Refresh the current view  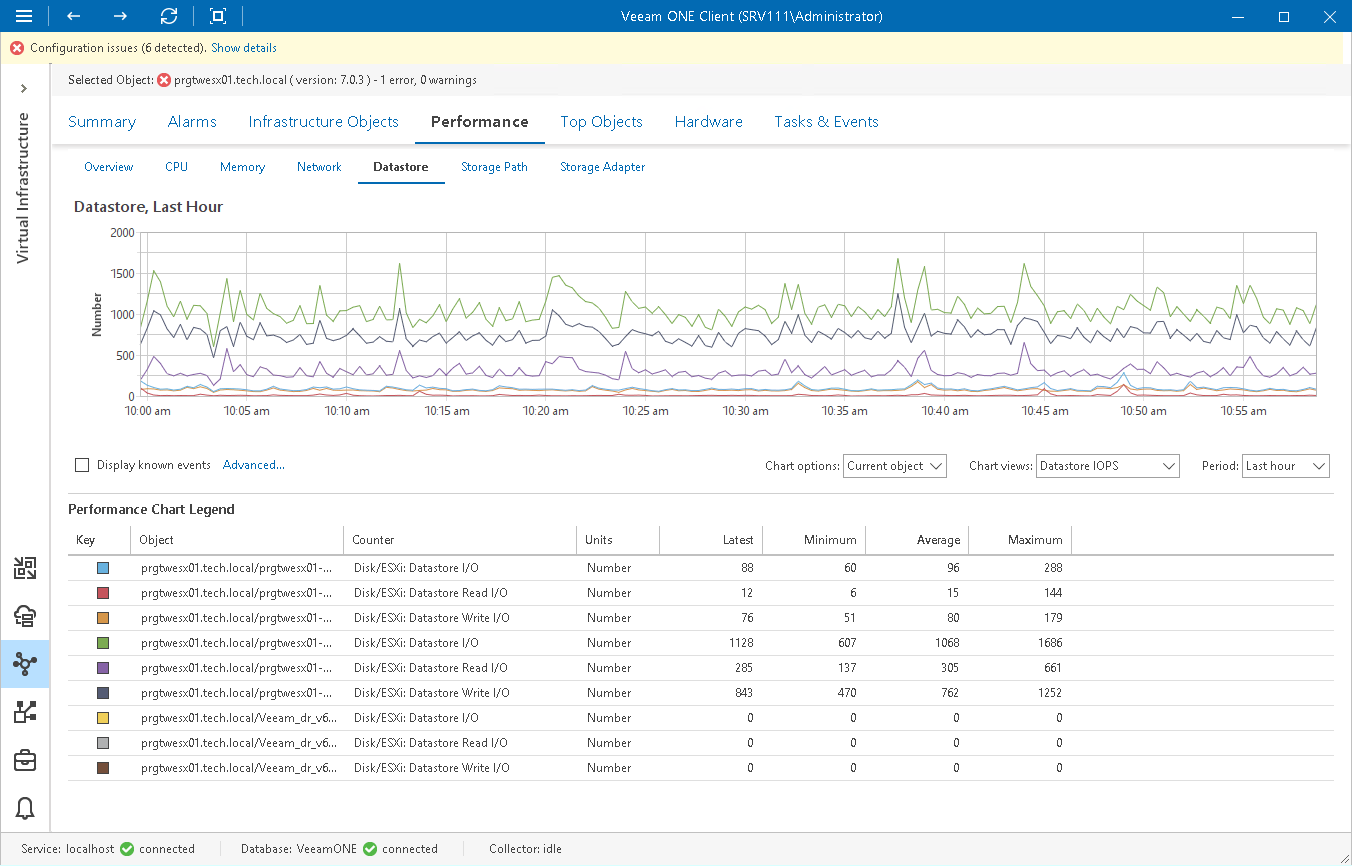[168, 16]
